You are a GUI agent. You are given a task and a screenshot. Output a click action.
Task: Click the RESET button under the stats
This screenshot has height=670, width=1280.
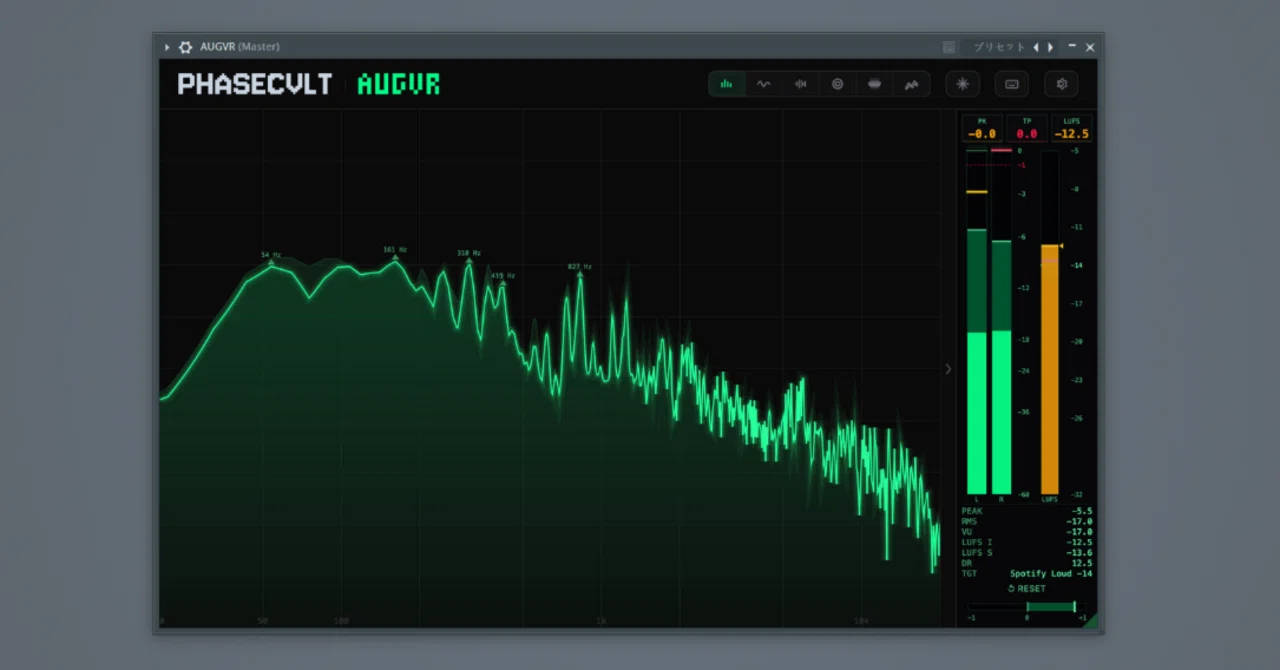(x=1027, y=589)
